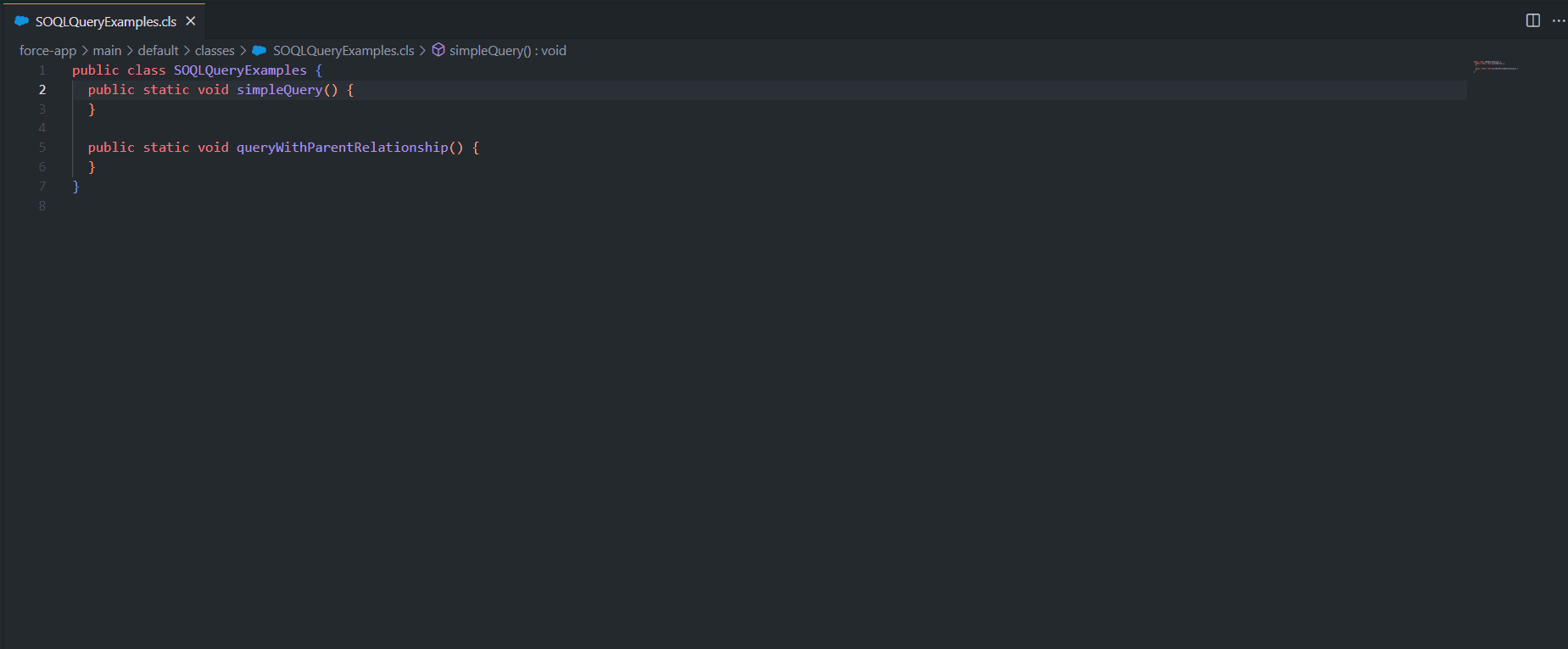Image resolution: width=1568 pixels, height=649 pixels.
Task: Select the SOQLQueryExamples.cls editor tab title
Action: [106, 21]
